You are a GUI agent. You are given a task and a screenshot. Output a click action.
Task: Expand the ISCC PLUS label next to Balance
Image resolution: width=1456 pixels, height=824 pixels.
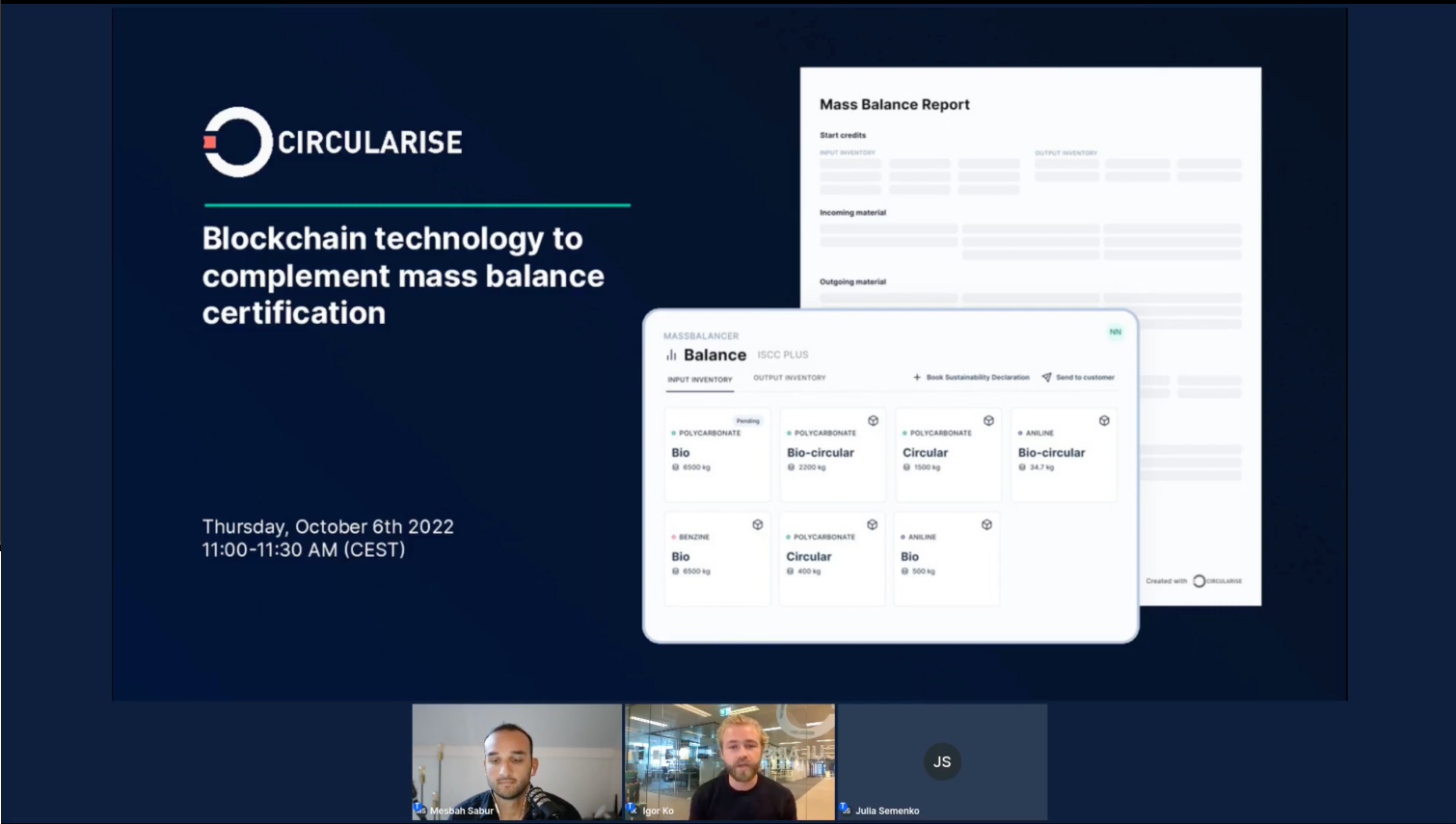(x=783, y=355)
